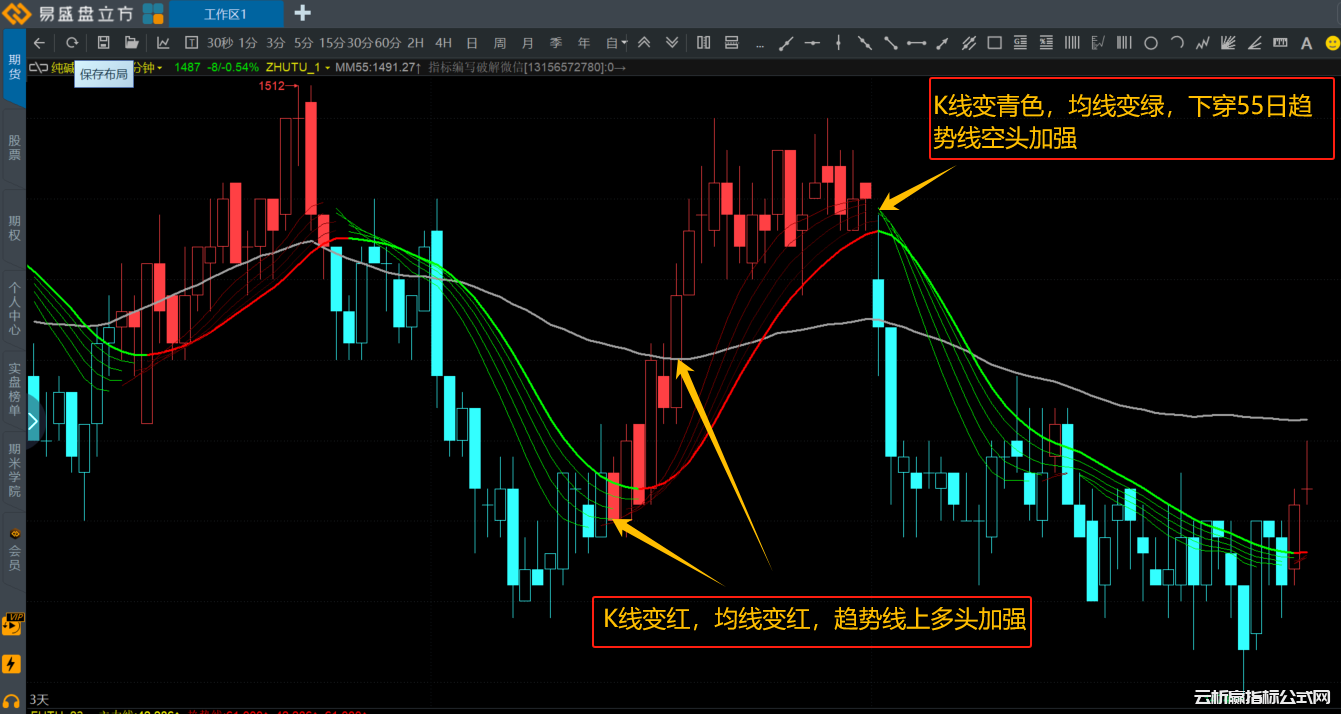Select the circle drawing tool
Screen dimensions: 1341x714
tap(1151, 43)
